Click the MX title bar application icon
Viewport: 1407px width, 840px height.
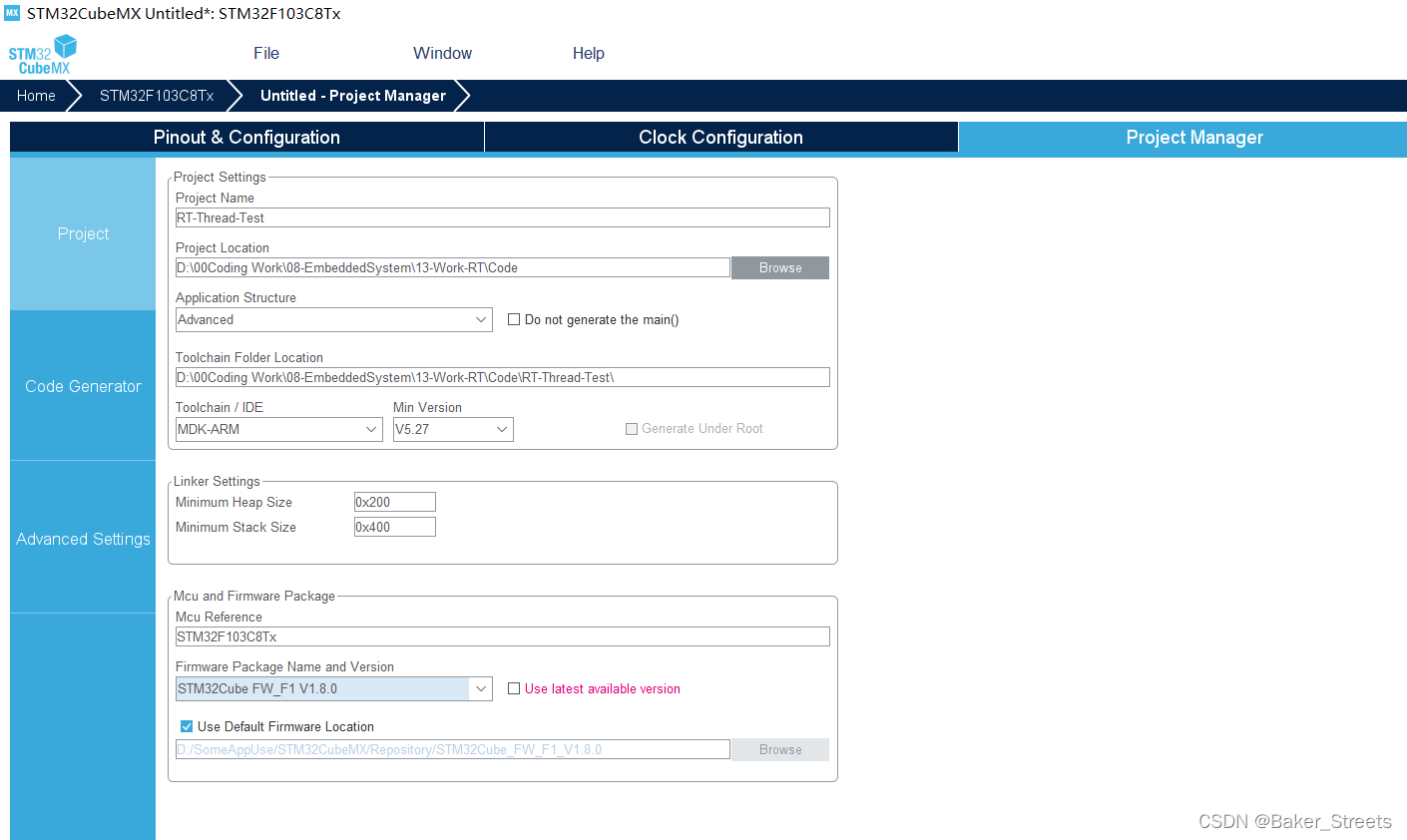12,13
